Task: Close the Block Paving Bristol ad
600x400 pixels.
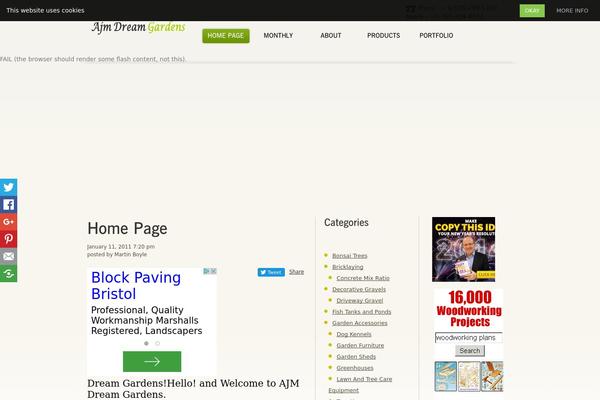Action: point(214,271)
